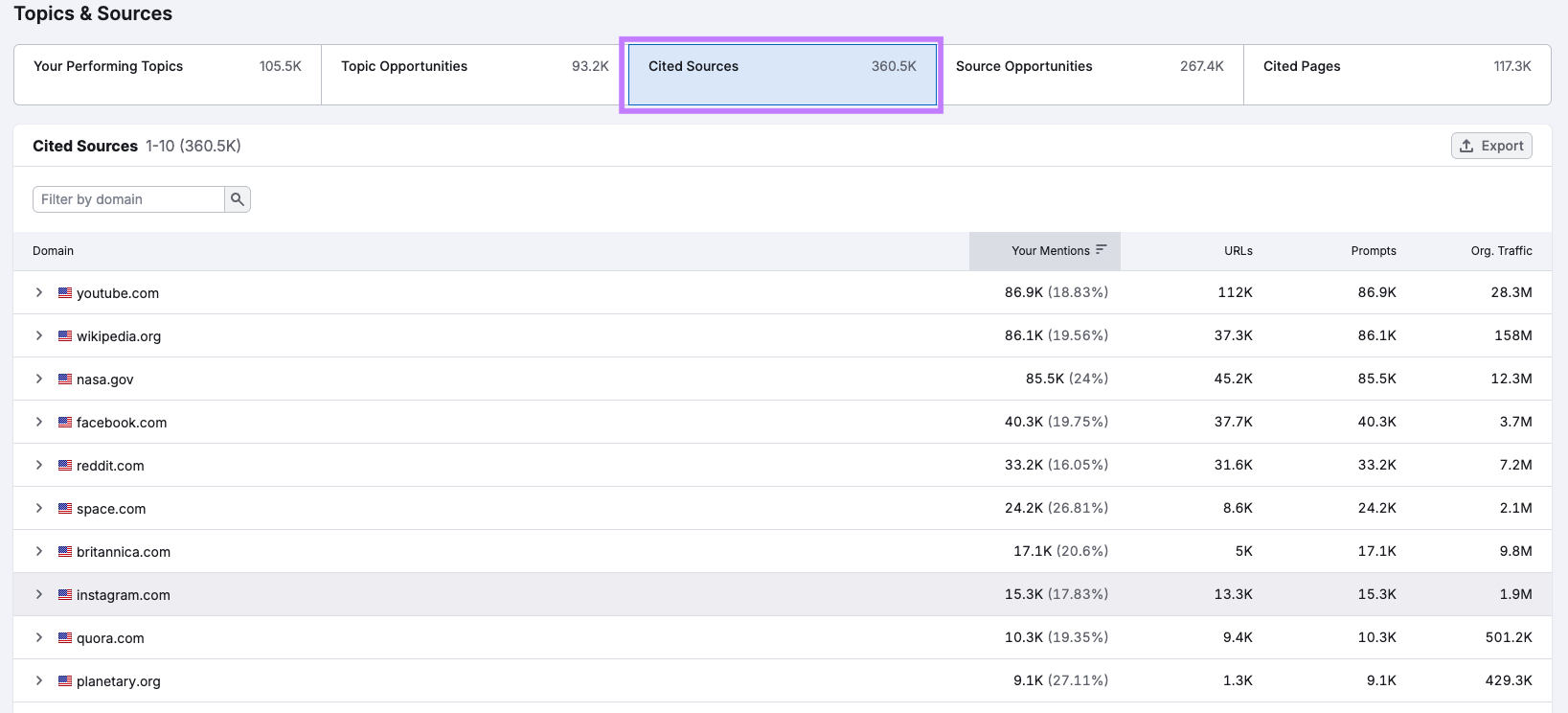
Task: Click the US flag icon beside youtube.com
Action: pos(65,293)
